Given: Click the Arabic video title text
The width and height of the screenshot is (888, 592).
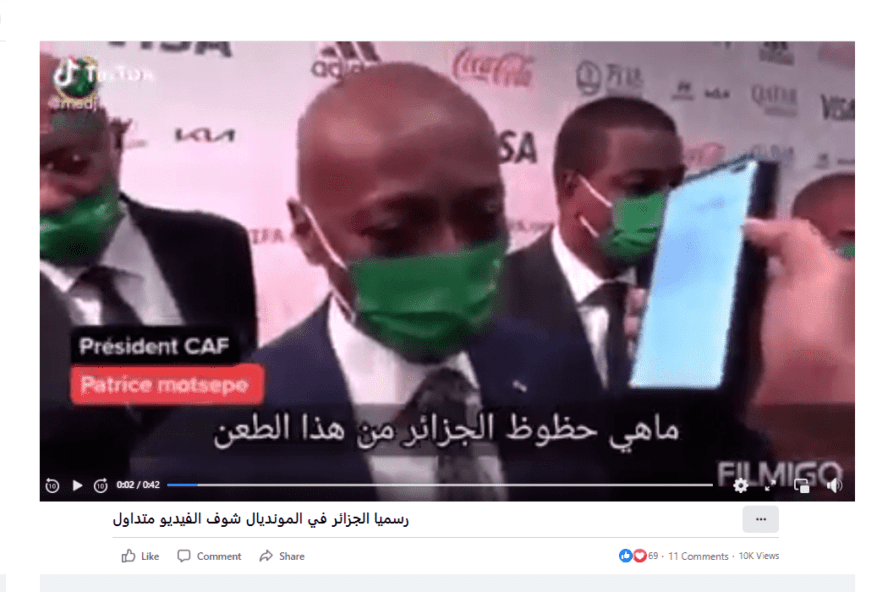Looking at the screenshot, I should (x=261, y=519).
